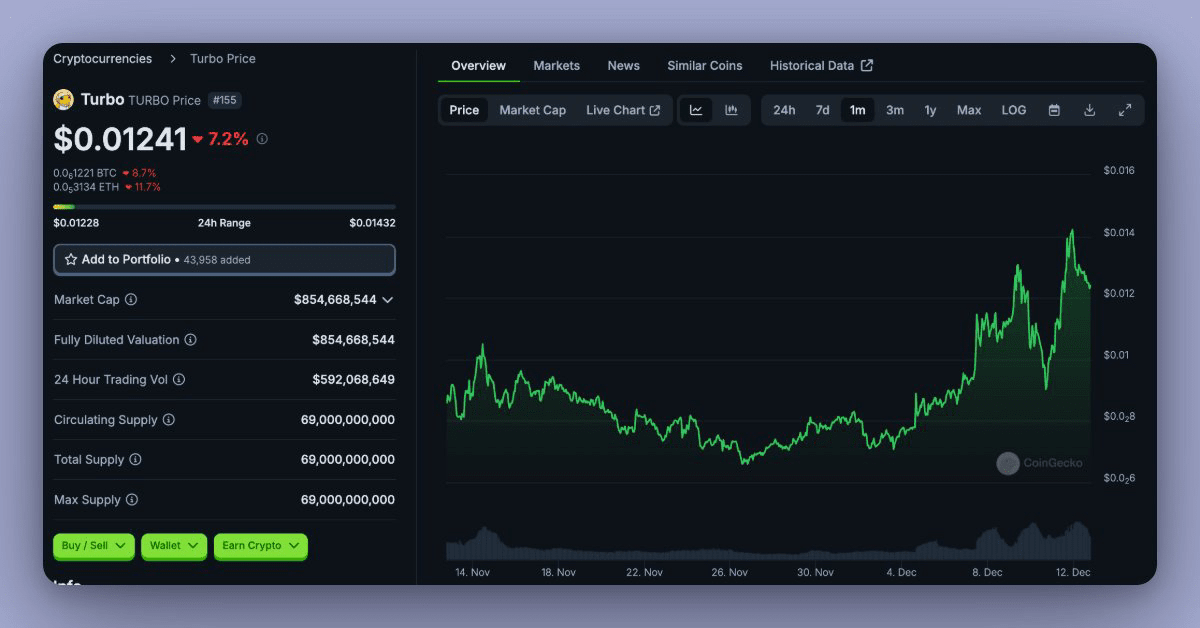1200x628 pixels.
Task: Click the 8. Dec axis label
Action: pos(986,572)
